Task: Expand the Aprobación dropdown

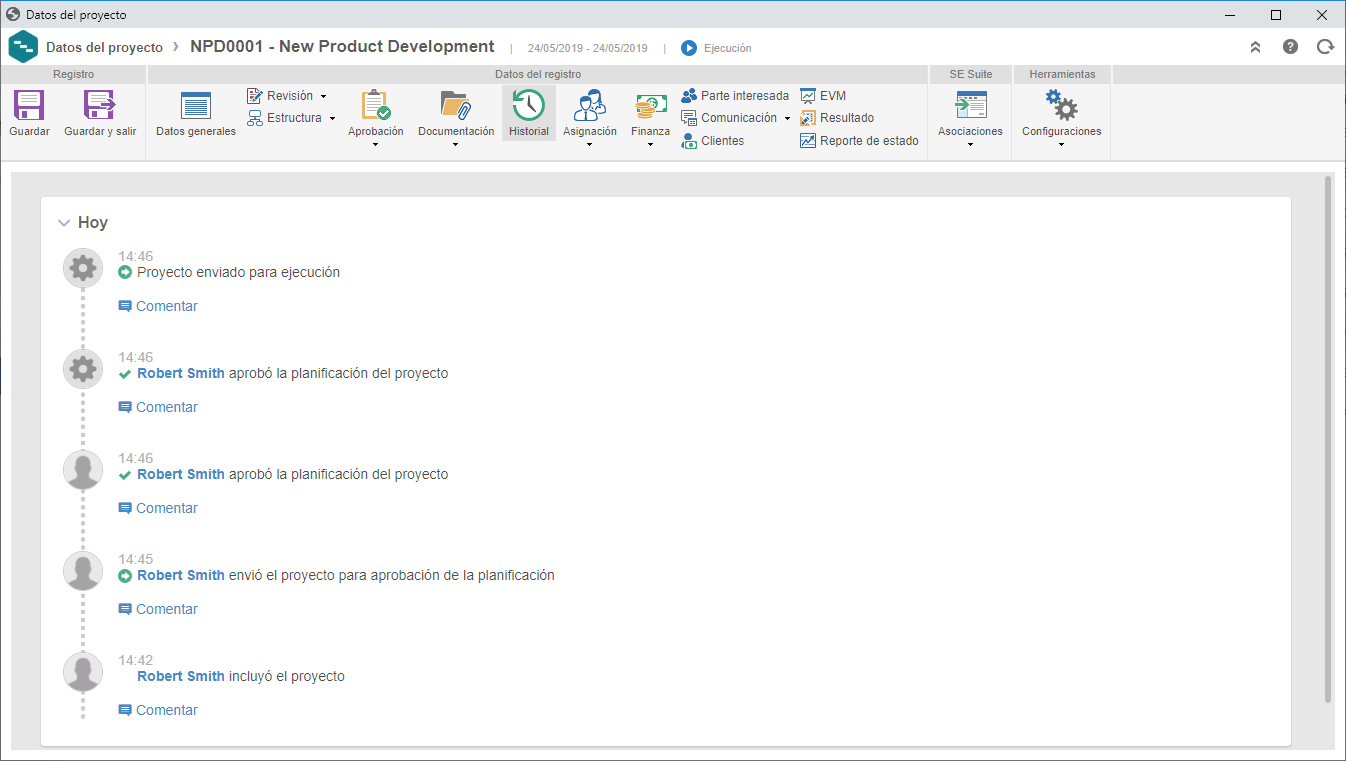Action: [x=376, y=145]
